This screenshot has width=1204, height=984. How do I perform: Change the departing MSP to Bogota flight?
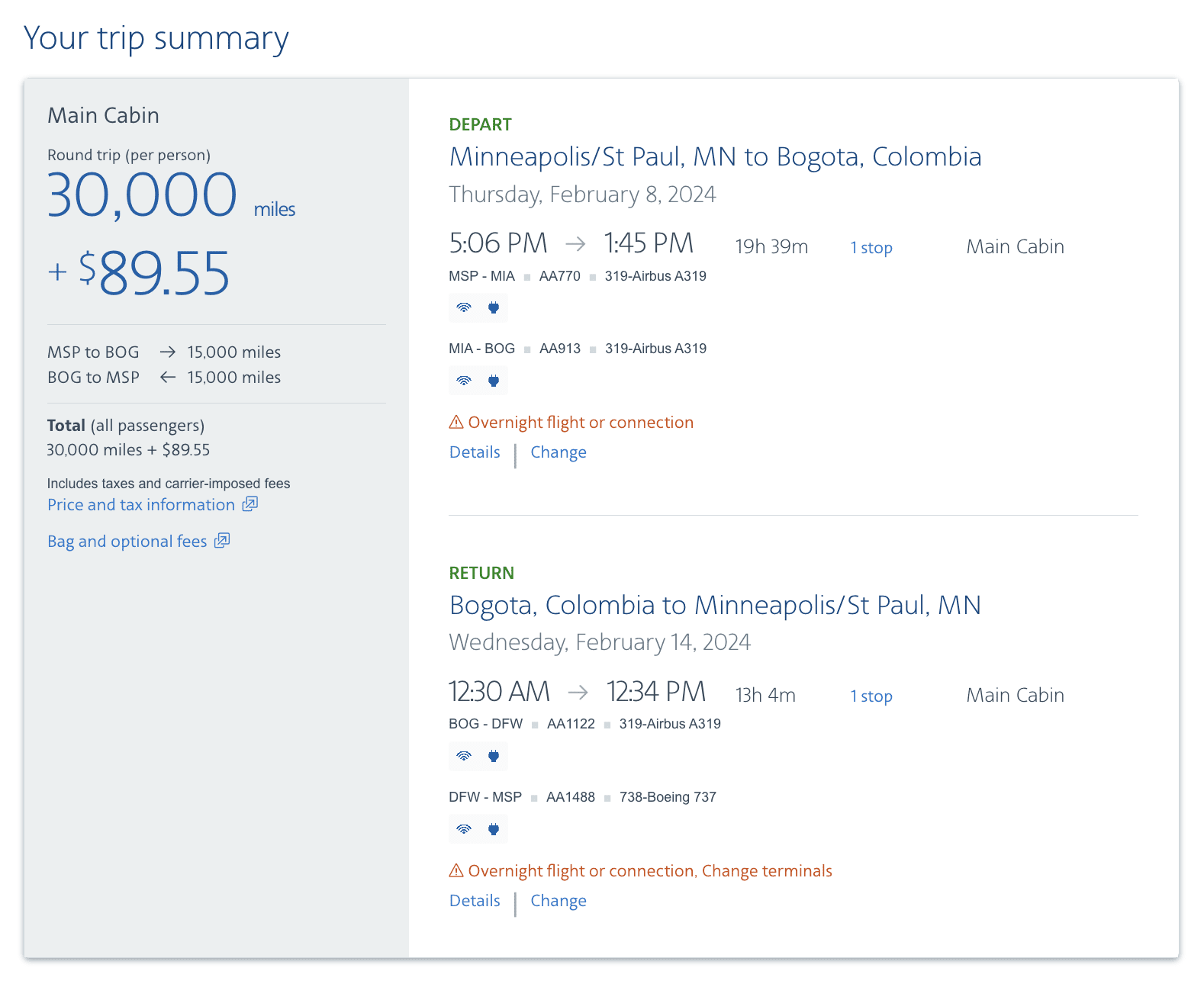coord(559,452)
